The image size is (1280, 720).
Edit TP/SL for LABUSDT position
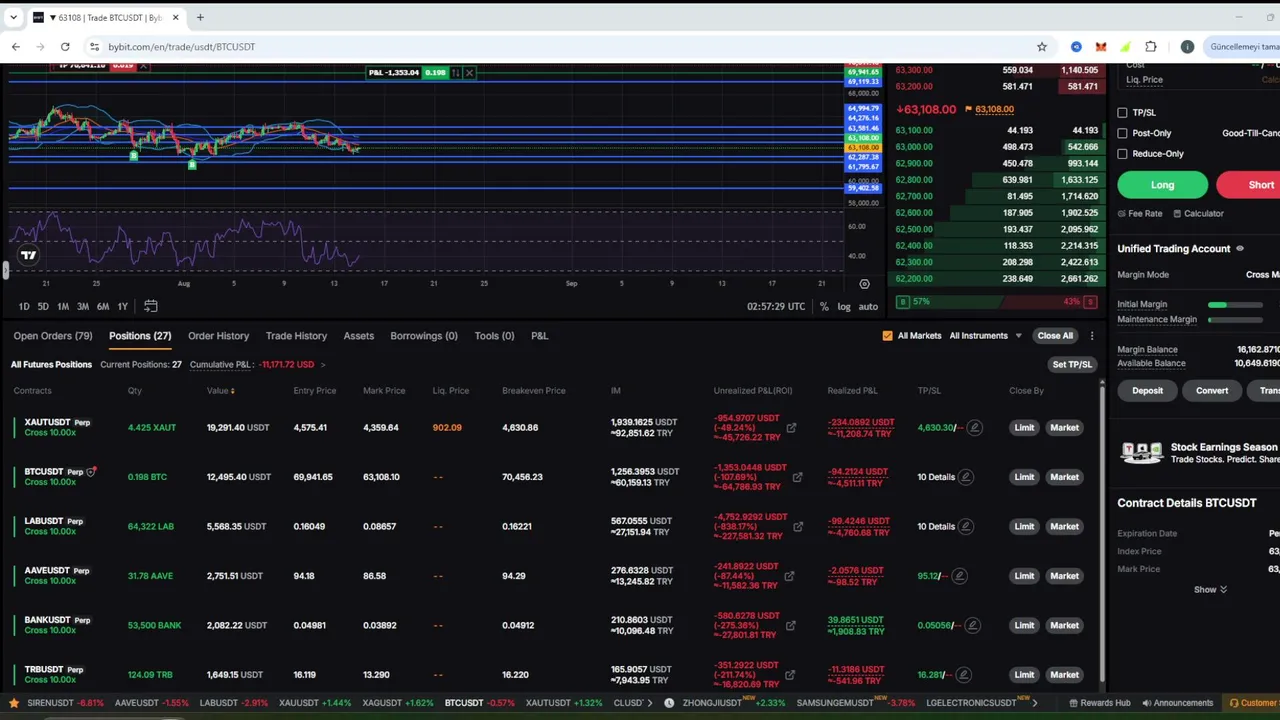point(965,526)
